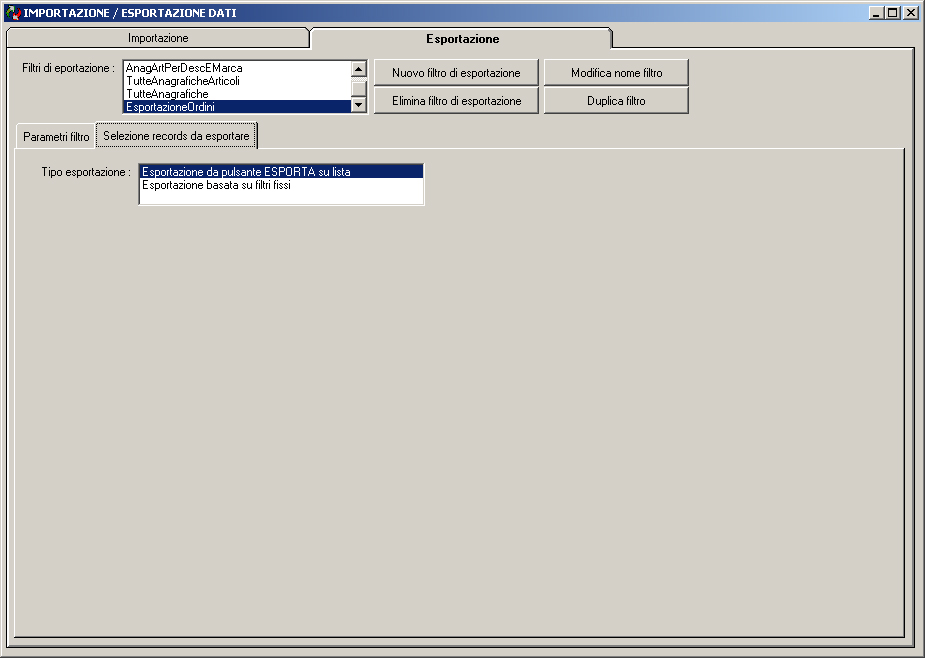Switch to the Importazione tab
This screenshot has width=925, height=658.
click(x=158, y=38)
